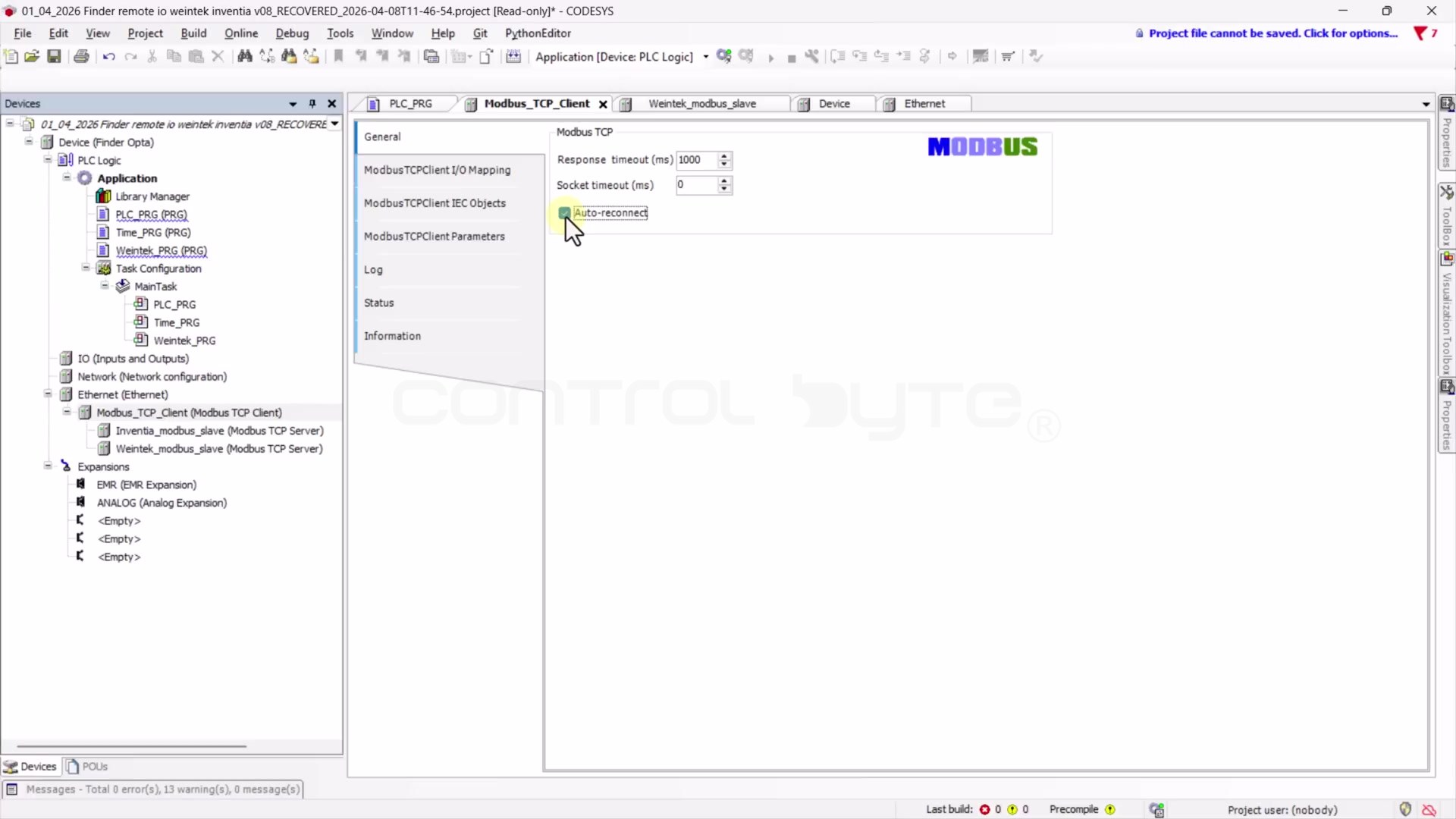Click the Messages list icon in status bar
Viewport: 1456px width, 819px height.
11,789
